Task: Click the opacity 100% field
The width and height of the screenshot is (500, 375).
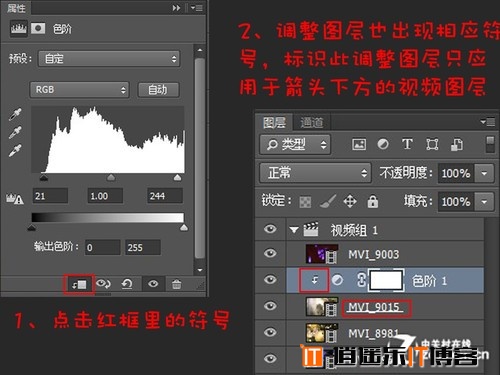Action: click(456, 173)
